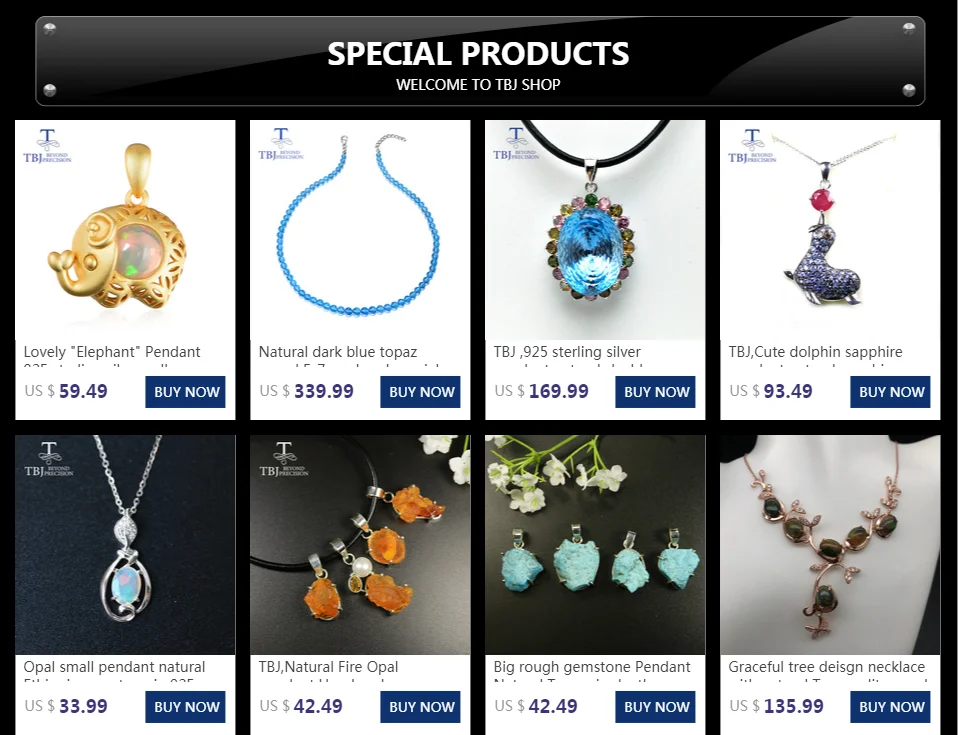Screen dimensions: 958x735
Task: Buy the dolphin sapphire pendant at 93.49
Action: tap(890, 392)
